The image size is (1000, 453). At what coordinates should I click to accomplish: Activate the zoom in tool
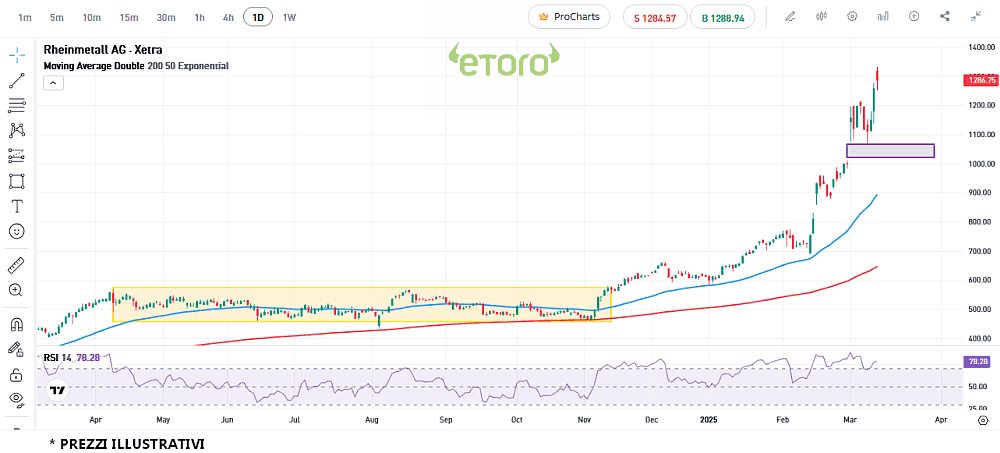[x=17, y=290]
